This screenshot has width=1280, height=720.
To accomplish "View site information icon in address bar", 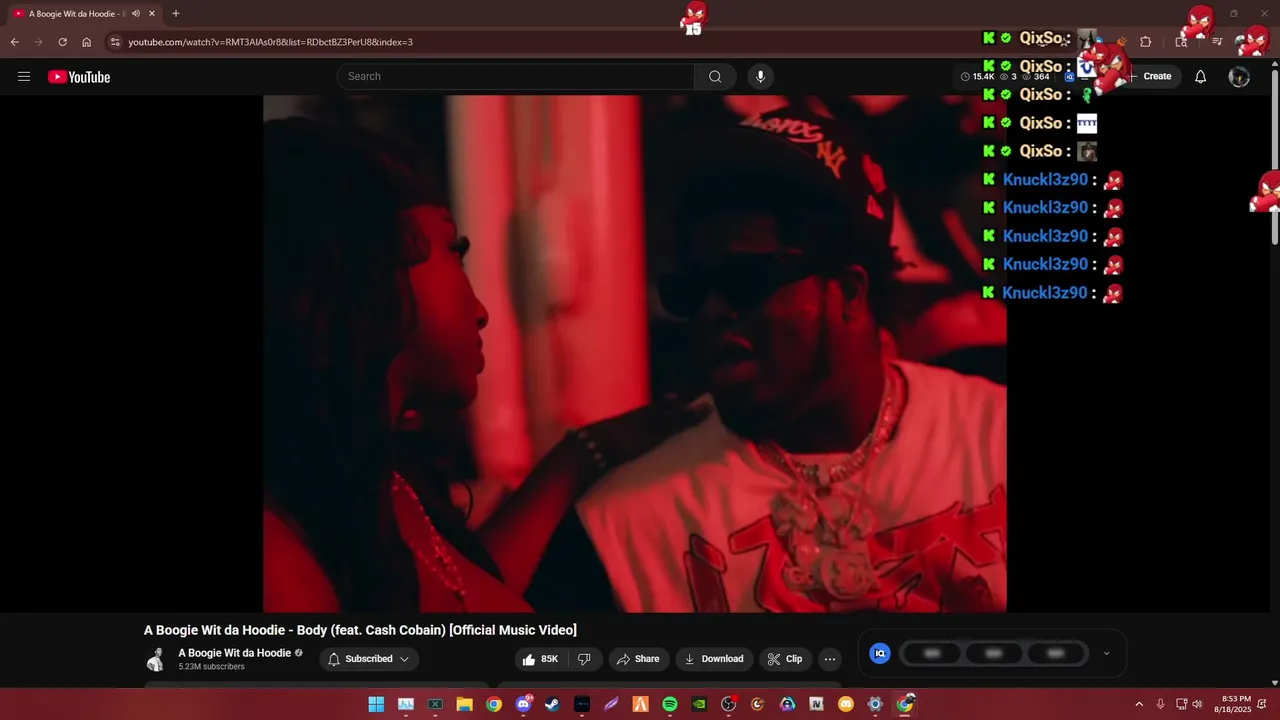I will 115,42.
